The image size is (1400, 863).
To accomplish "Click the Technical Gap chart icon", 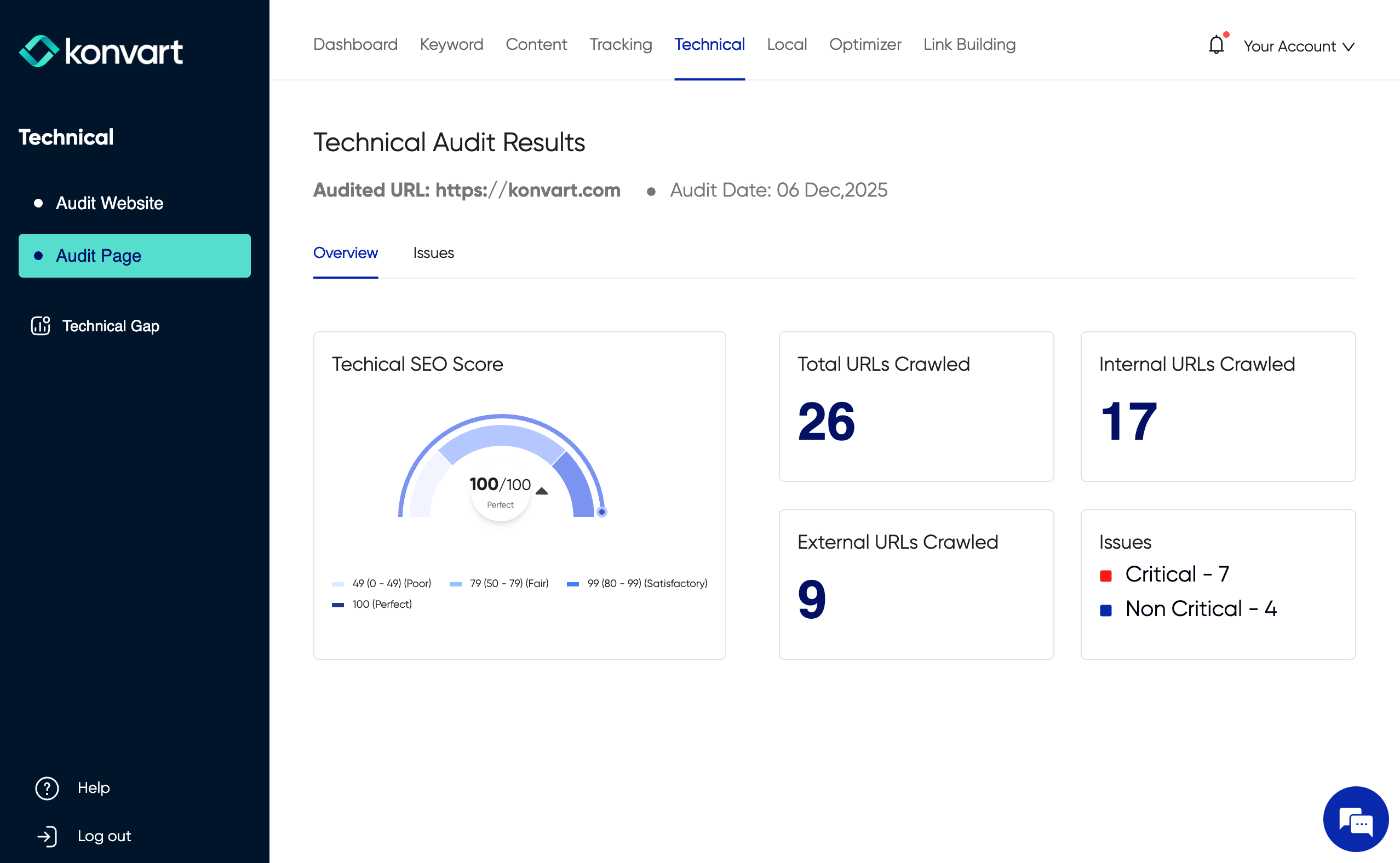I will tap(41, 325).
